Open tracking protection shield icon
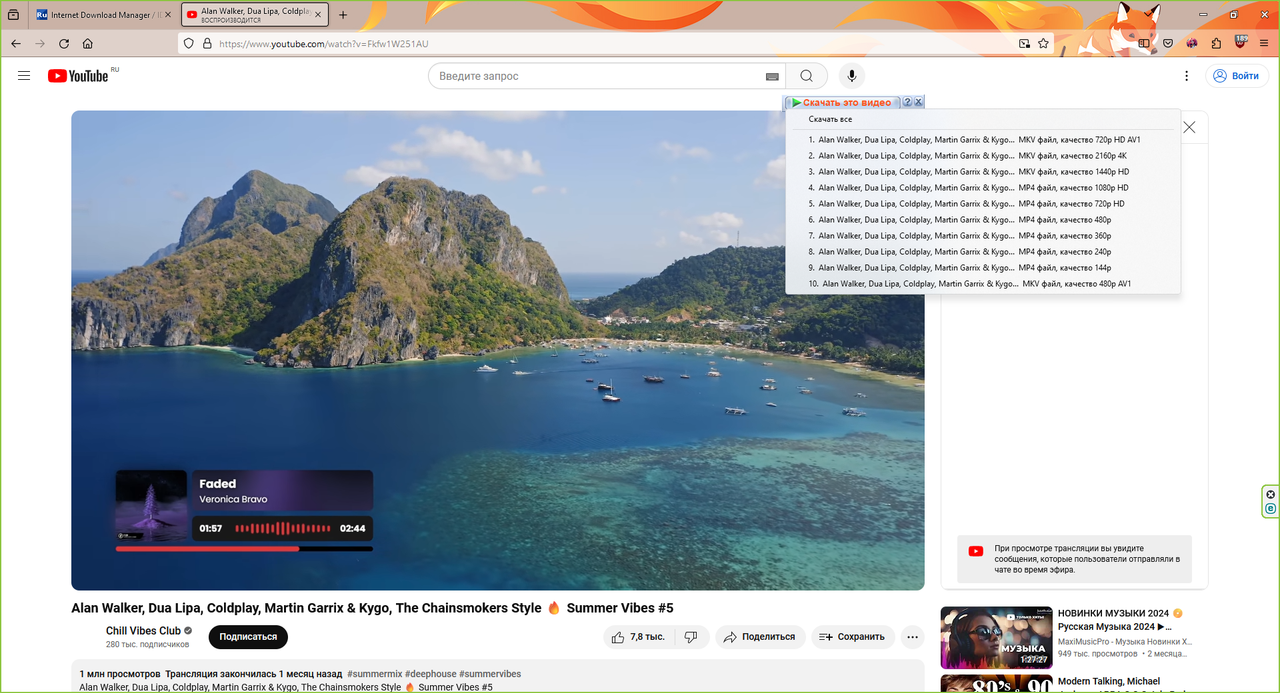 [x=188, y=44]
